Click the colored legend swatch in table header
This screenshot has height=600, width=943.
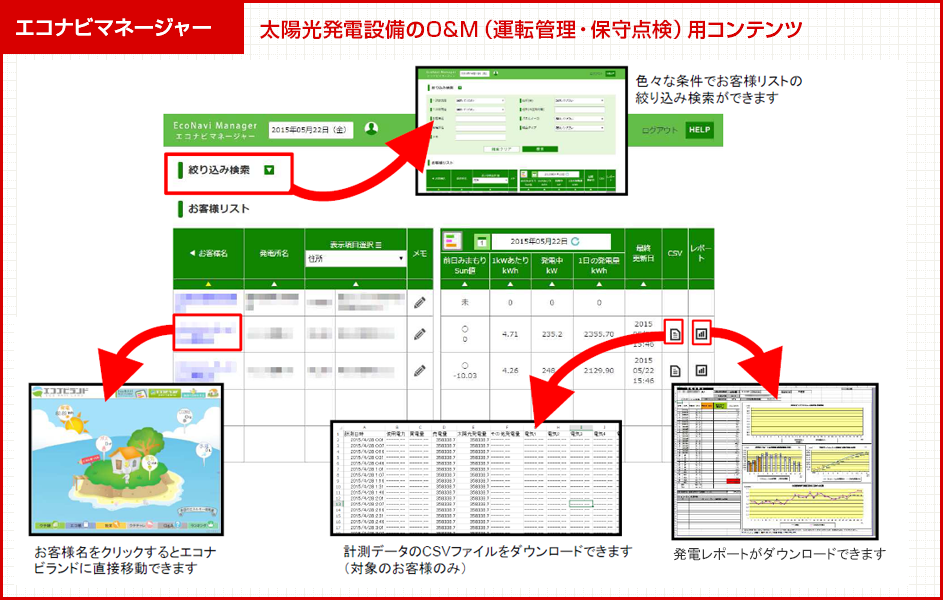(x=452, y=239)
